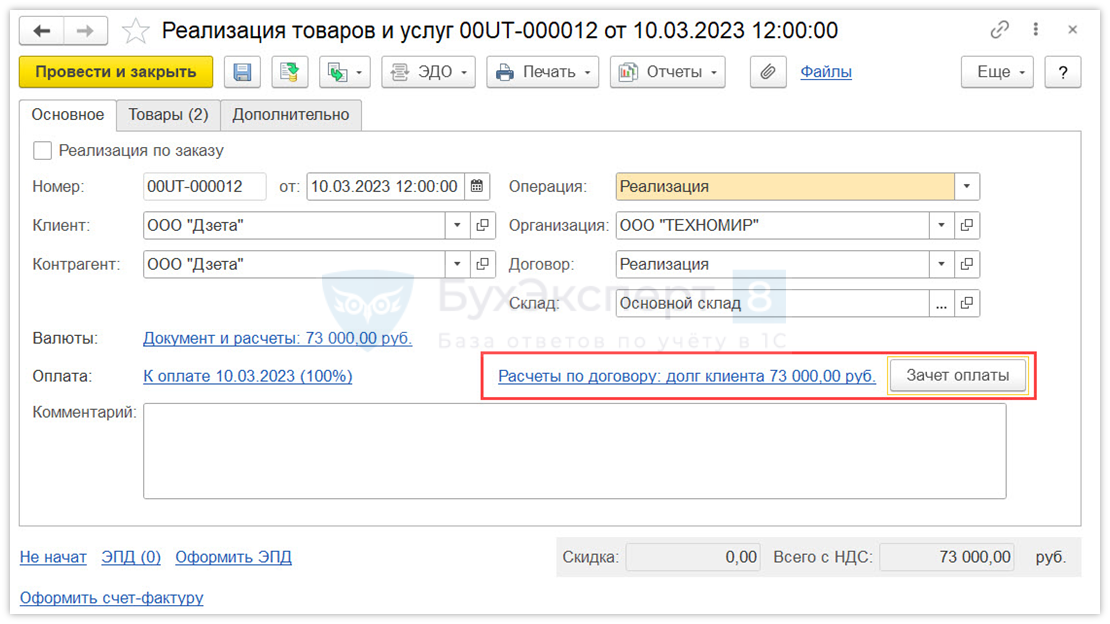Click into the Комментарий text field
Viewport: 1110px width, 624px height.
click(574, 450)
